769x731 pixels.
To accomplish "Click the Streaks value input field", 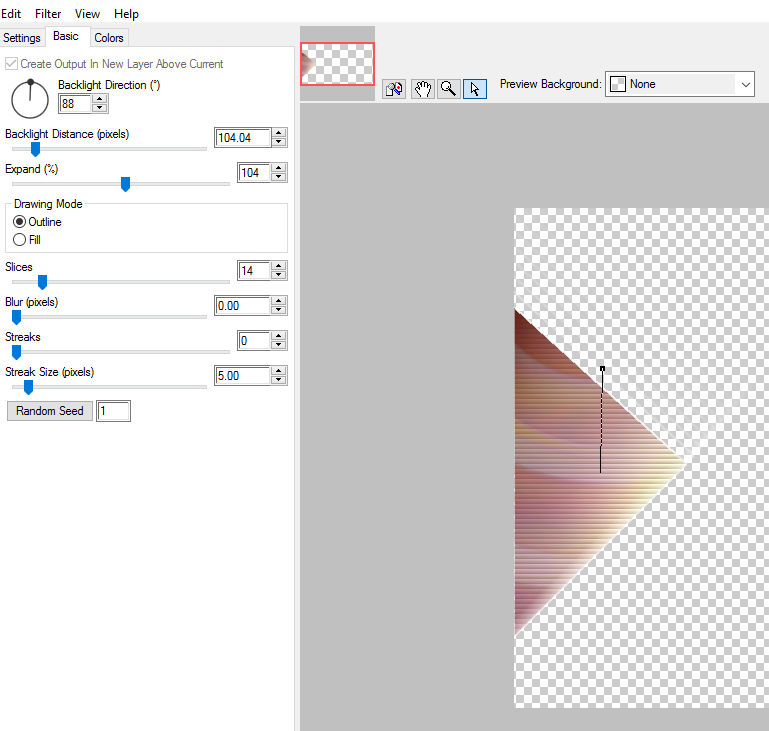I will click(x=254, y=341).
